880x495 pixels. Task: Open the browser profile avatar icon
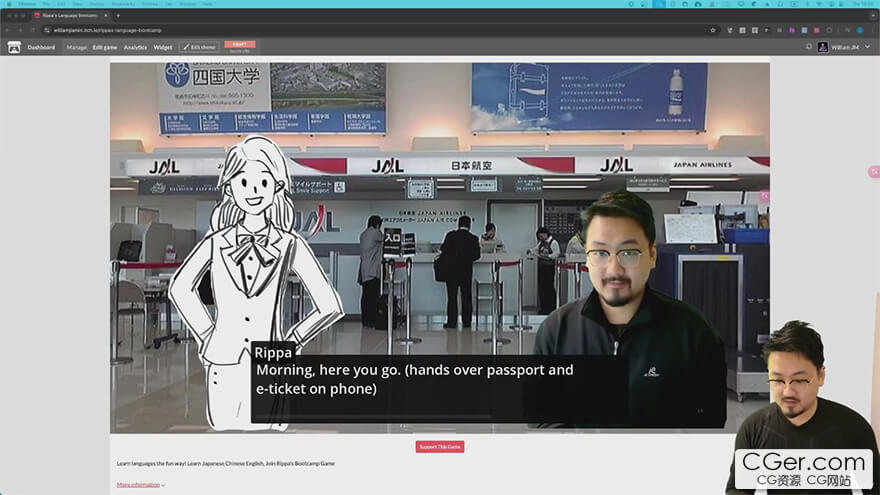(860, 30)
